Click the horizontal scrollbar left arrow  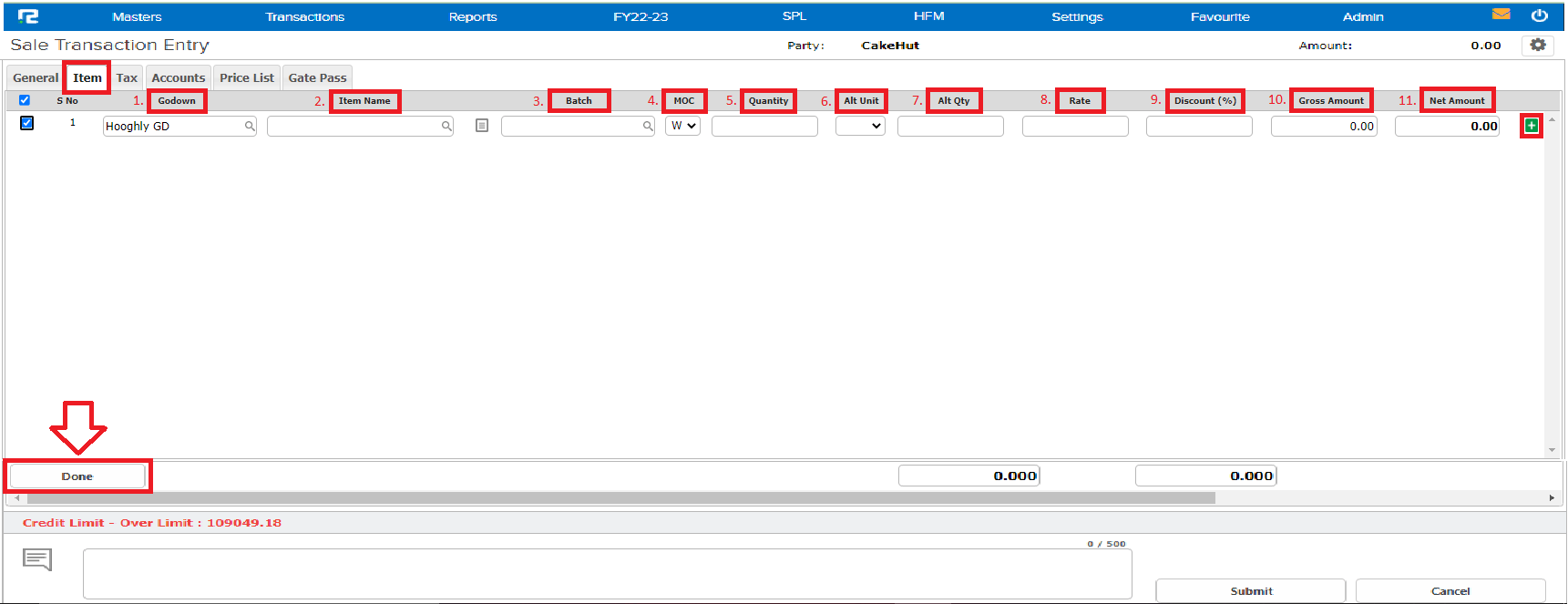click(15, 498)
